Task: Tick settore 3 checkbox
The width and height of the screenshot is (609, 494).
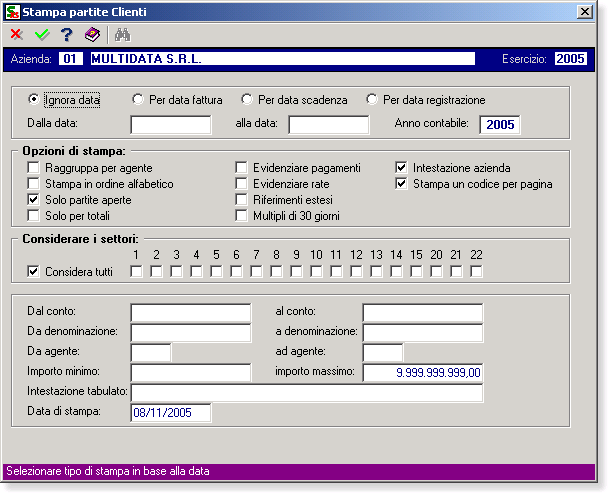Action: pos(176,271)
